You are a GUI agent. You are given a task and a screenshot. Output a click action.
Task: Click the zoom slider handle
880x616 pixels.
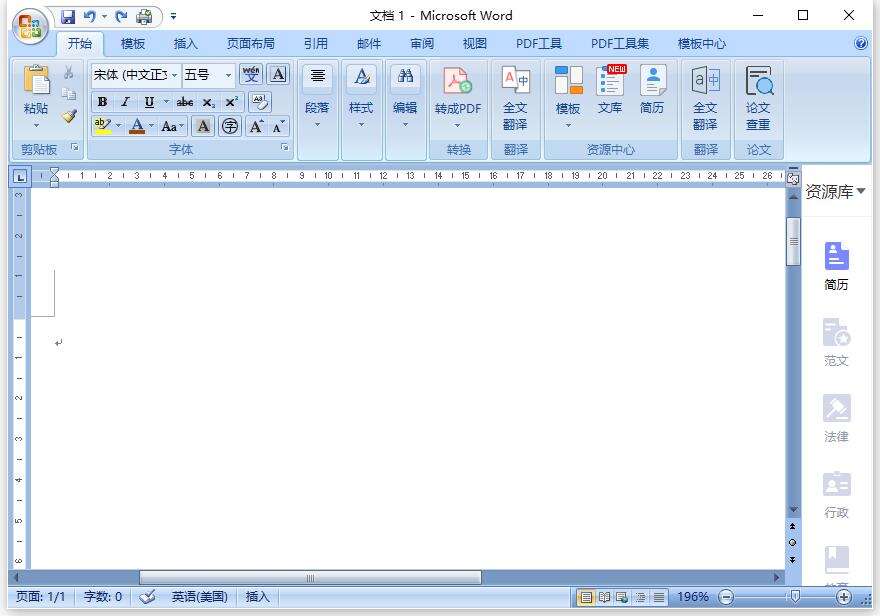click(795, 597)
